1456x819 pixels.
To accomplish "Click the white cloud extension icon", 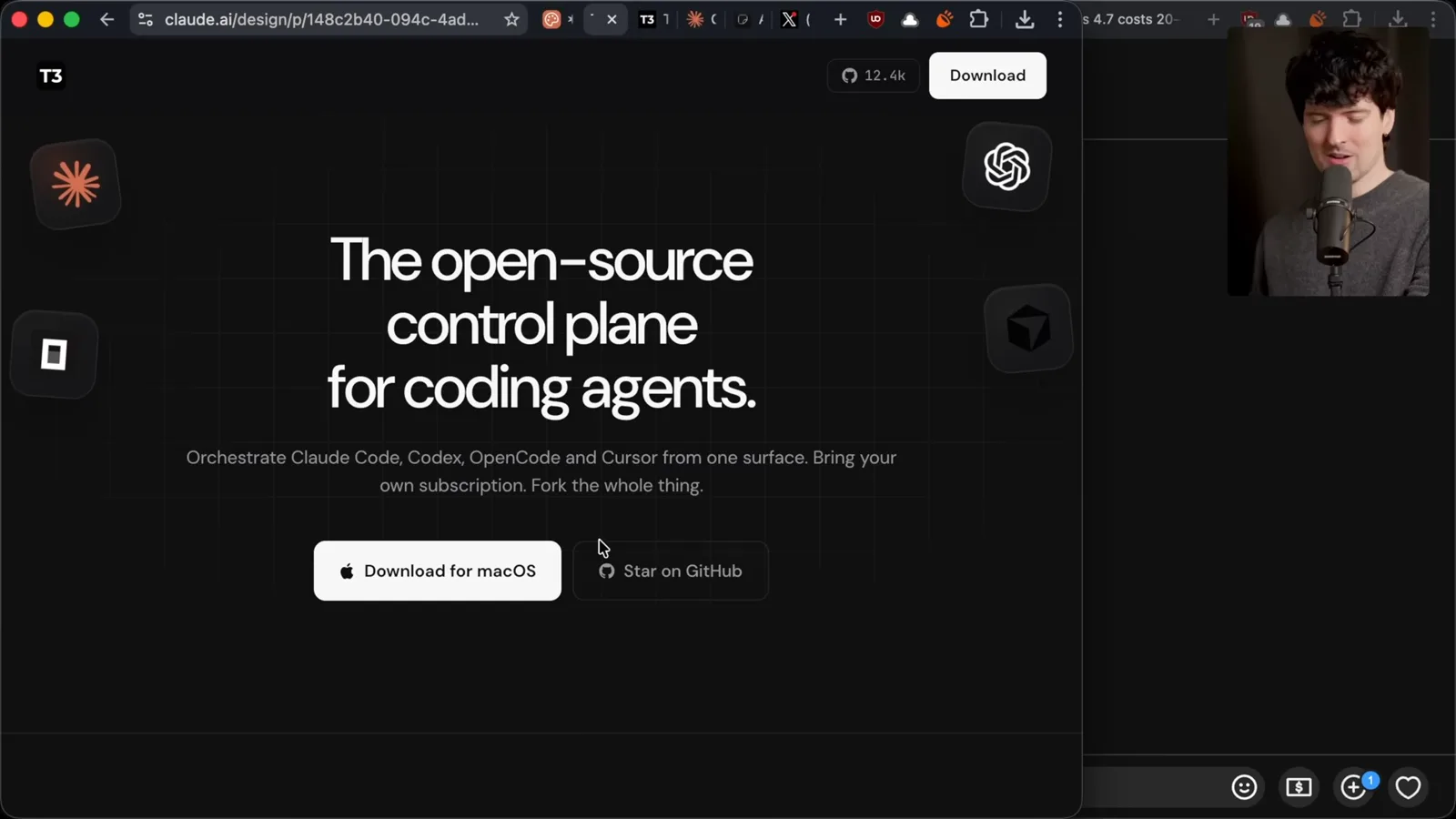I will [x=909, y=19].
